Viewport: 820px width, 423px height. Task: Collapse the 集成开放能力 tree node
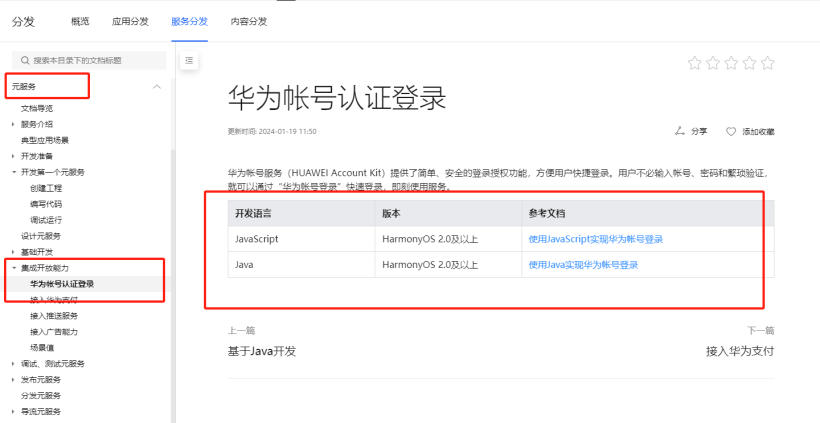point(14,268)
